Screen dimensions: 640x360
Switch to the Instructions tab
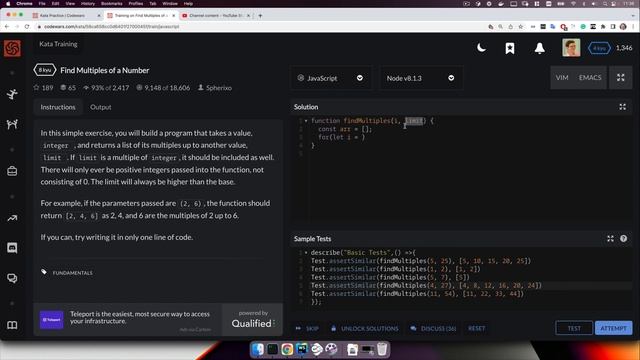[x=58, y=107]
